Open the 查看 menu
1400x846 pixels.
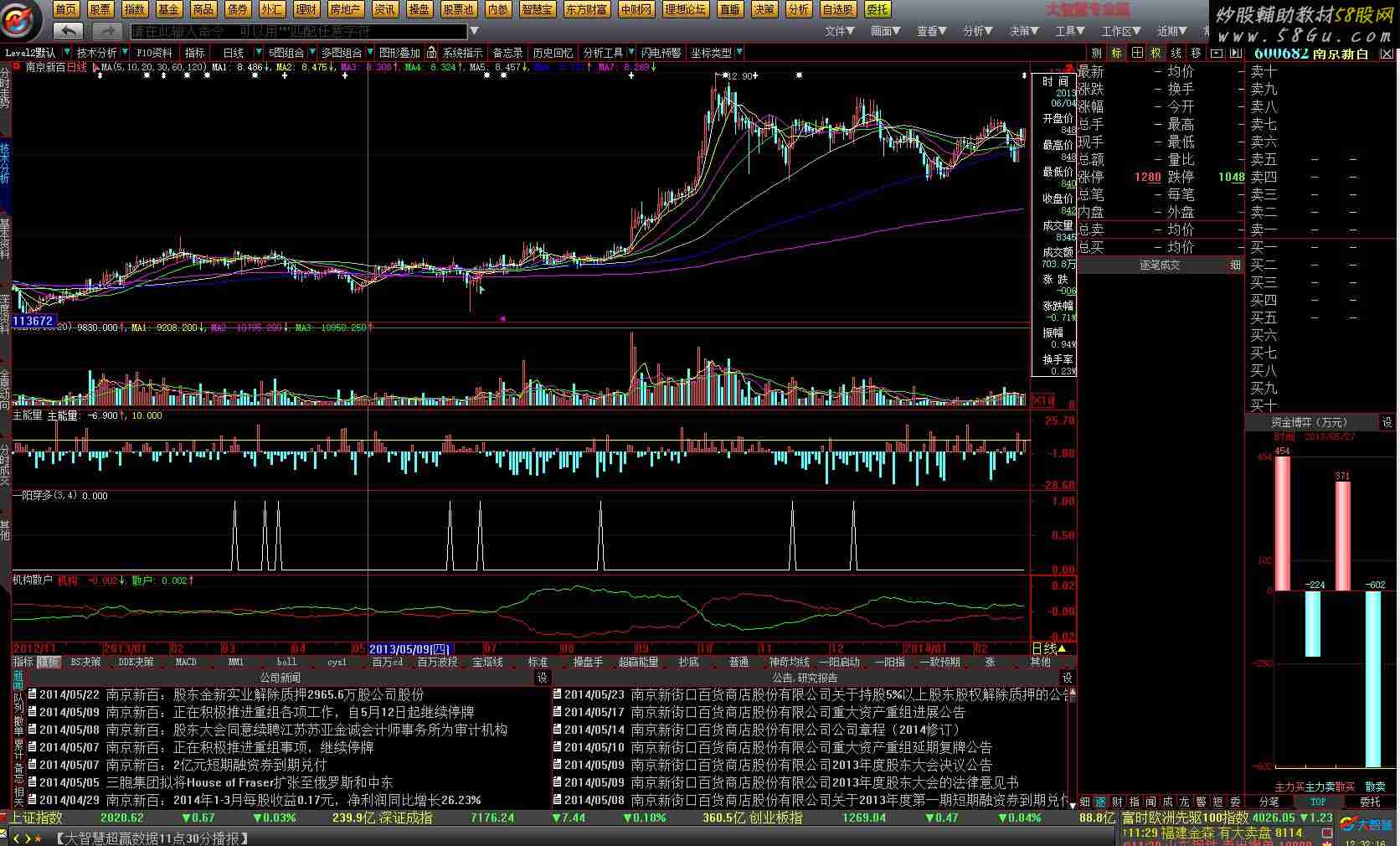click(931, 31)
